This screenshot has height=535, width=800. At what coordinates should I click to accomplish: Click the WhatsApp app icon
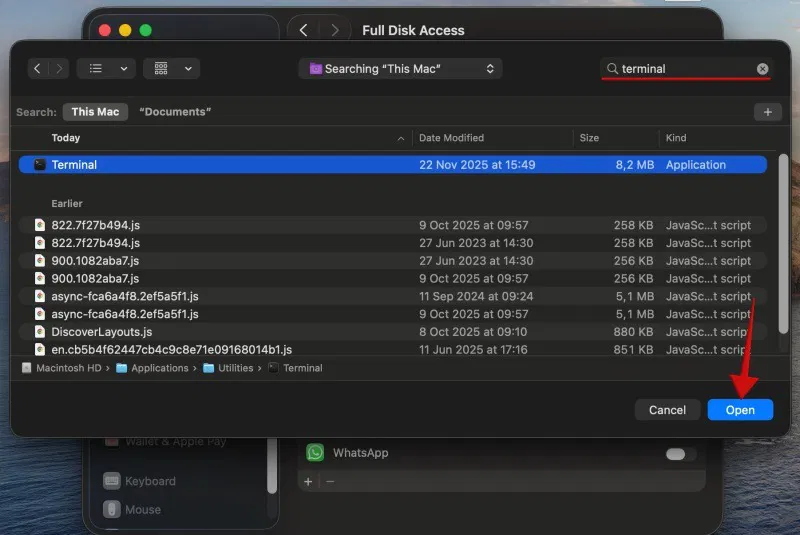coord(315,453)
